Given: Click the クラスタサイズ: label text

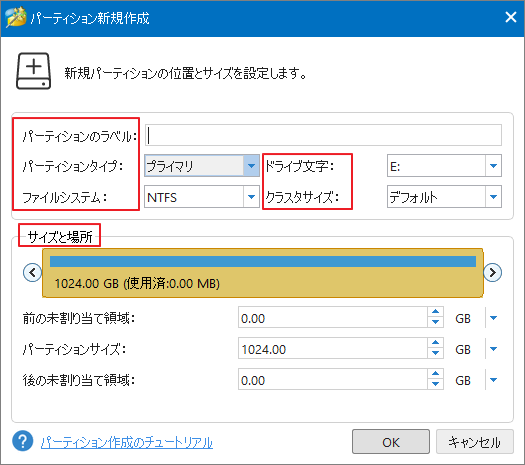Looking at the screenshot, I should tap(302, 197).
